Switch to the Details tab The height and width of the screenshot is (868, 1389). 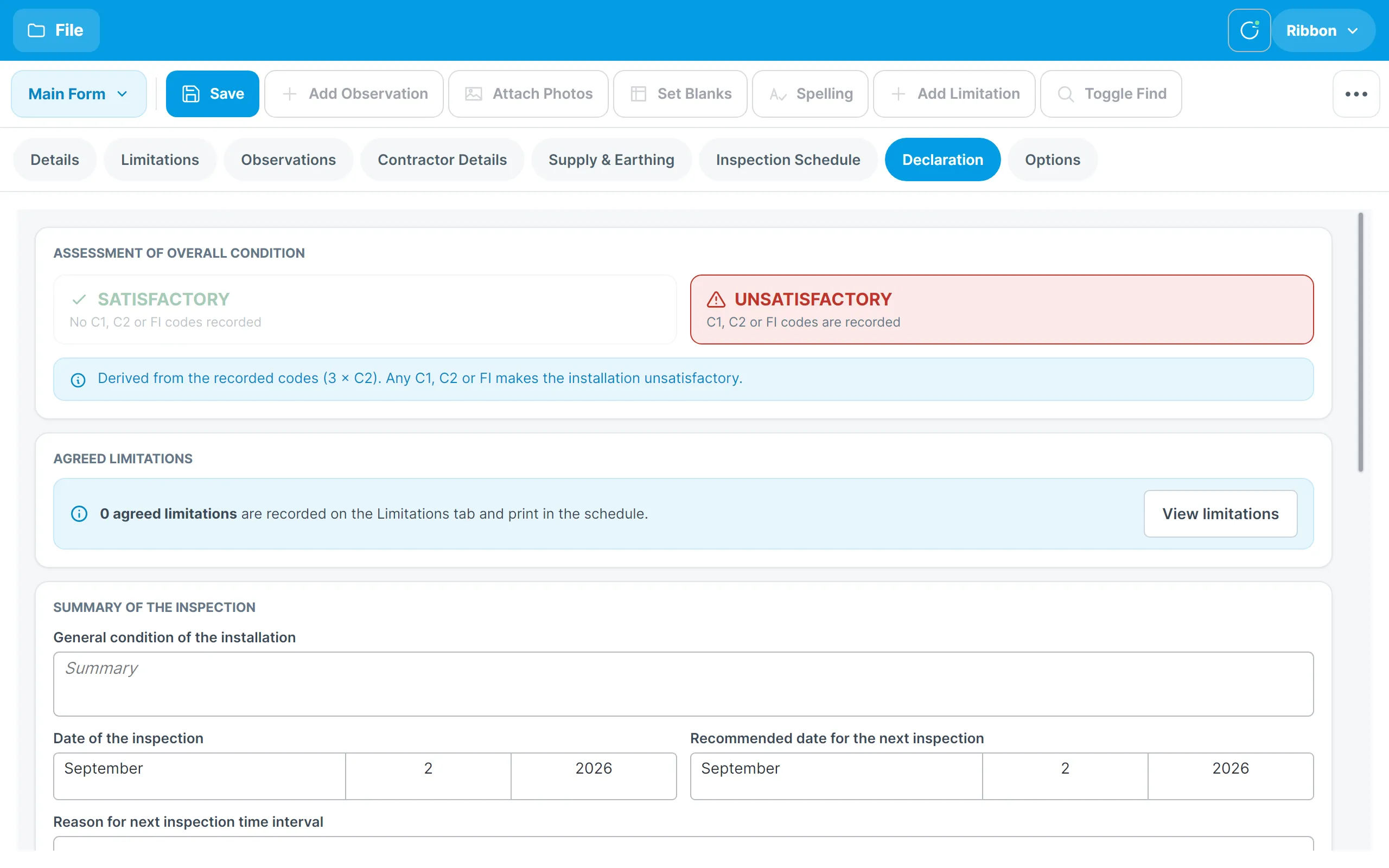[54, 159]
